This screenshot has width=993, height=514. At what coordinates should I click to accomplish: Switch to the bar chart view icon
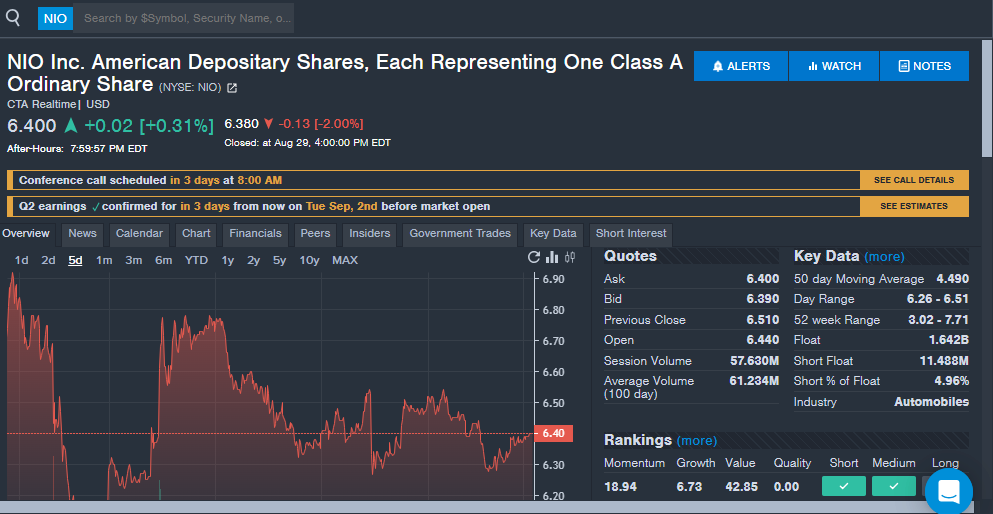point(552,257)
